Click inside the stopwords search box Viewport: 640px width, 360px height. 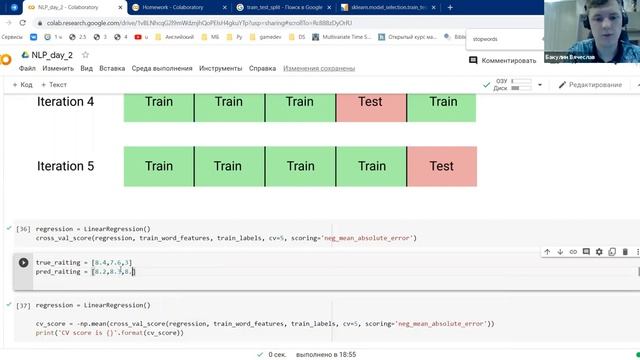(x=504, y=39)
